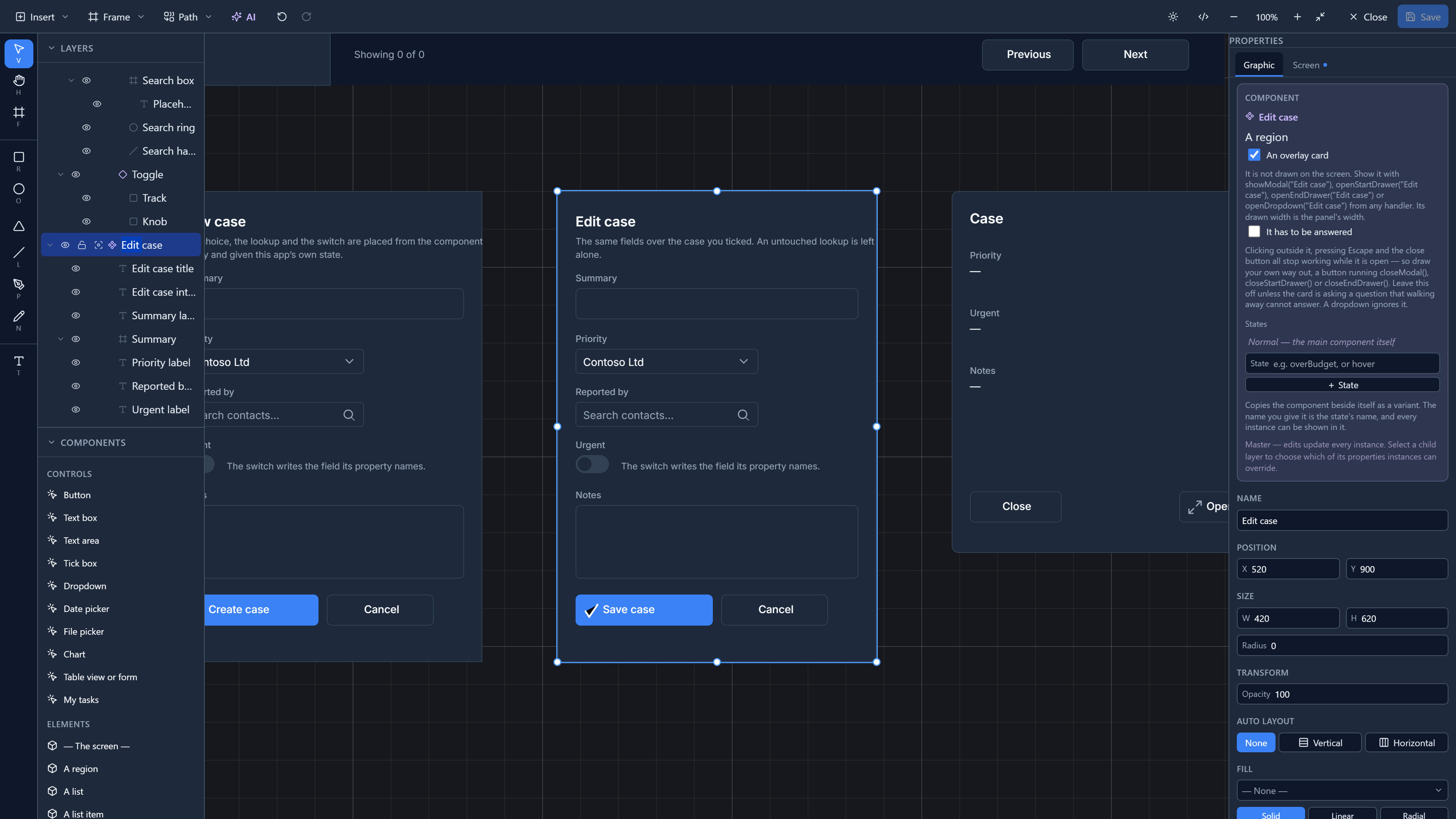Select Vertical auto layout
Image resolution: width=1456 pixels, height=819 pixels.
coord(1320,743)
